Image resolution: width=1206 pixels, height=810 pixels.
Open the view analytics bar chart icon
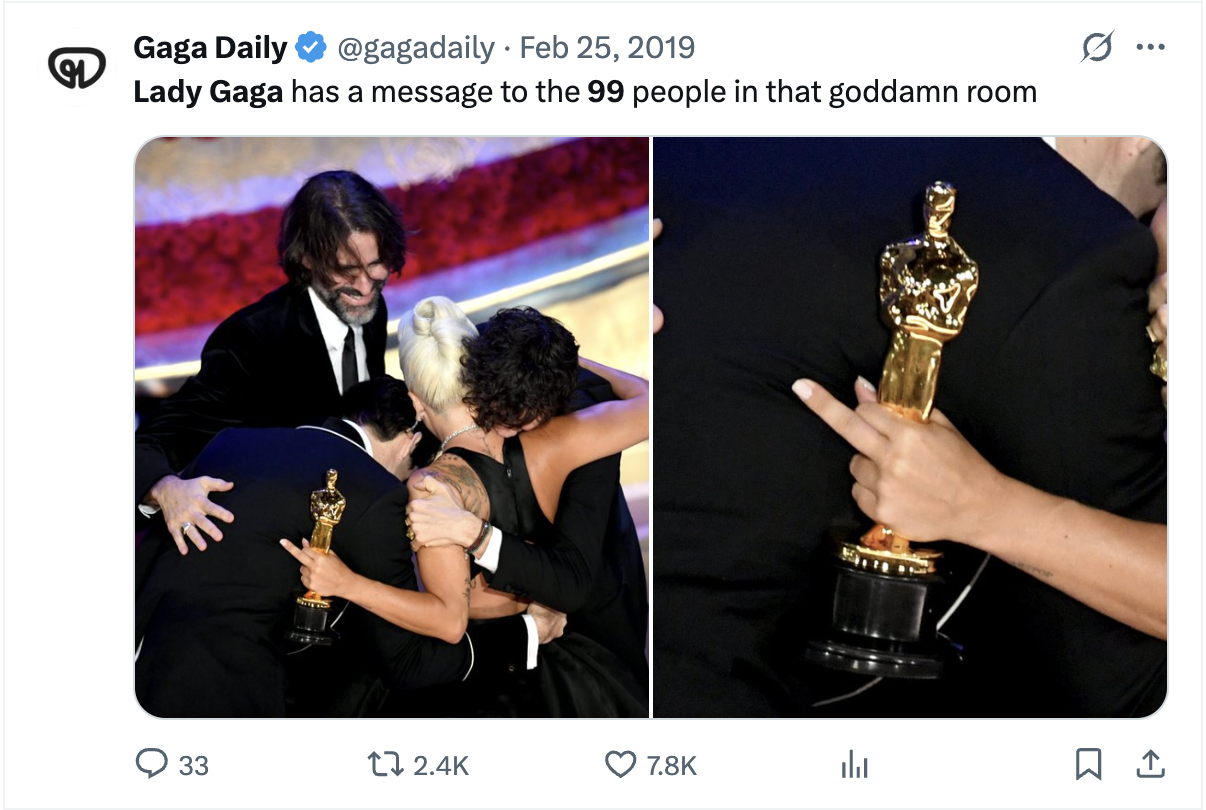click(x=854, y=765)
